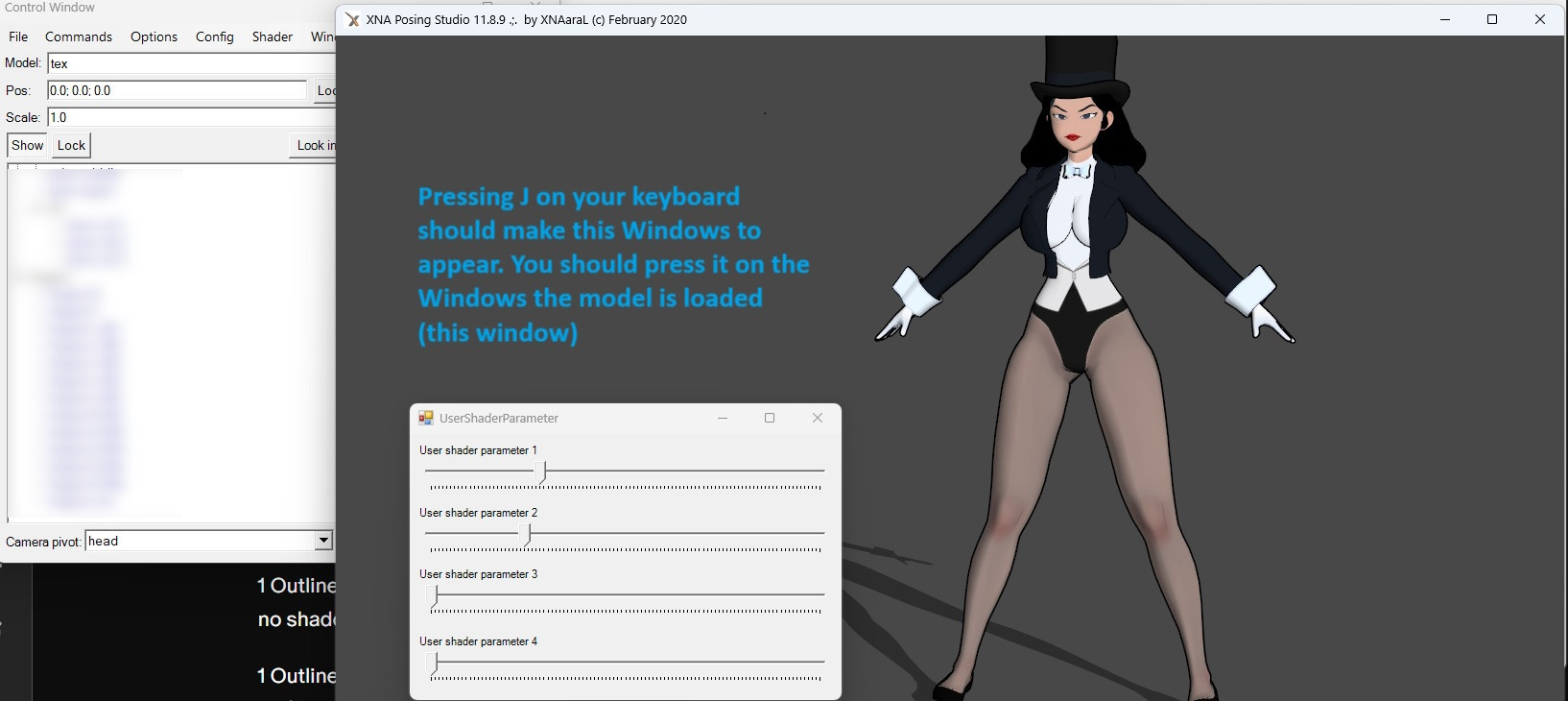Image resolution: width=1568 pixels, height=701 pixels.
Task: Maximize the UserShaderParameter window
Action: pyautogui.click(x=770, y=418)
